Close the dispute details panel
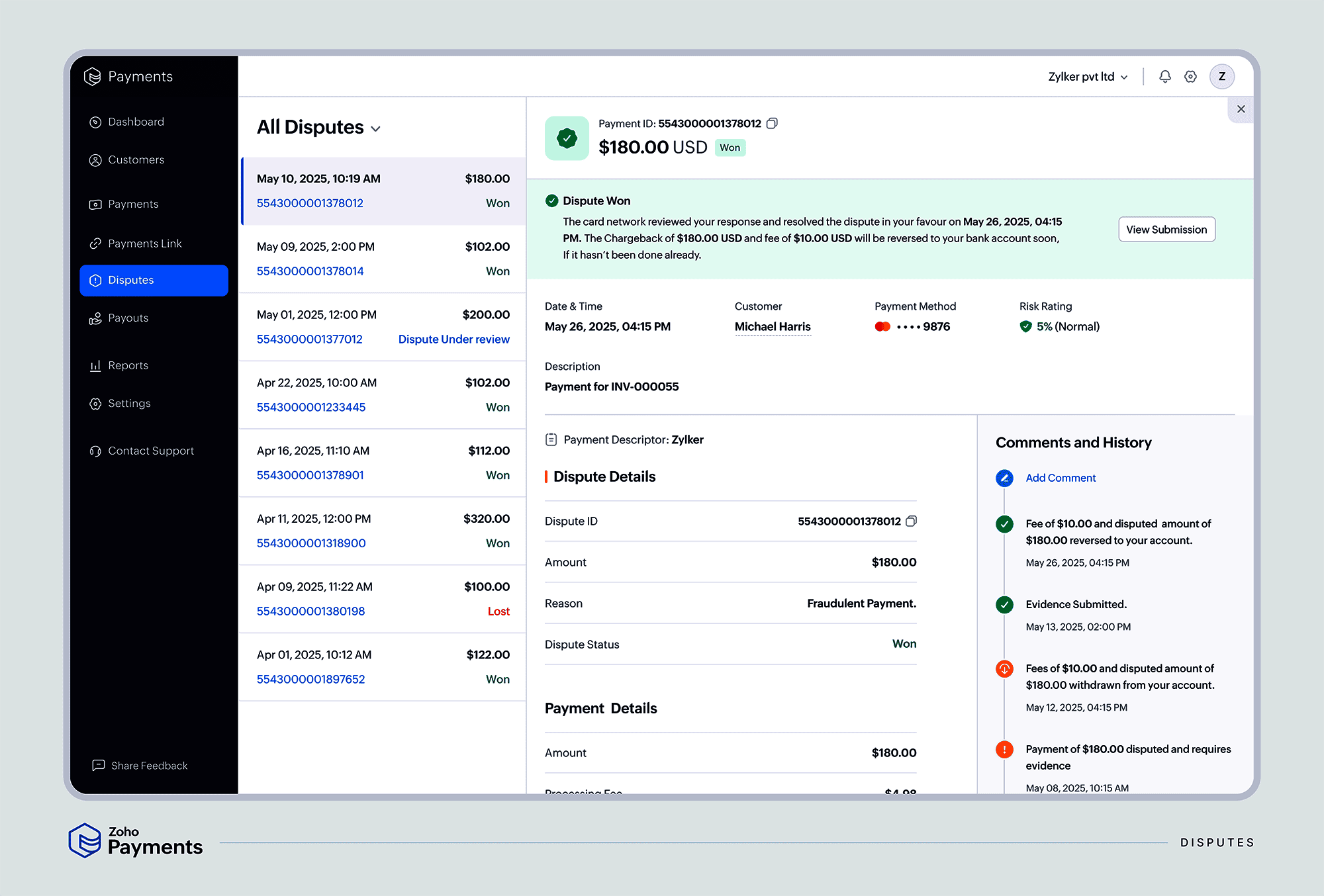The width and height of the screenshot is (1324, 896). pyautogui.click(x=1241, y=109)
